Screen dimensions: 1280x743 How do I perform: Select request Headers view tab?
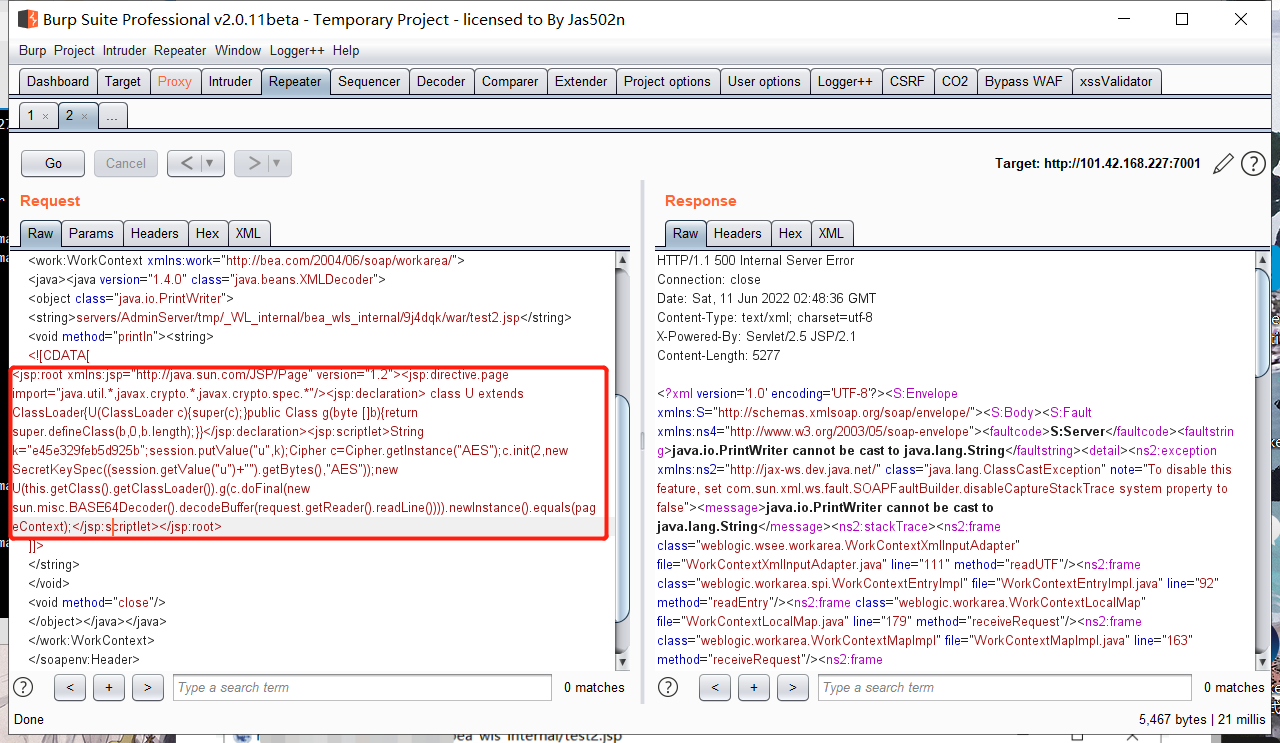click(155, 233)
